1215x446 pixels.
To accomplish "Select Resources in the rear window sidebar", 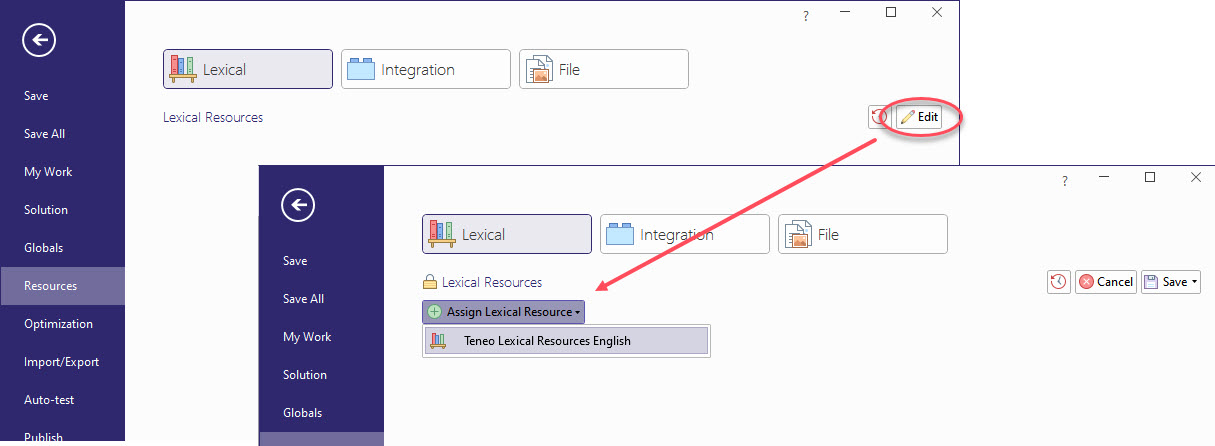I will tap(62, 286).
